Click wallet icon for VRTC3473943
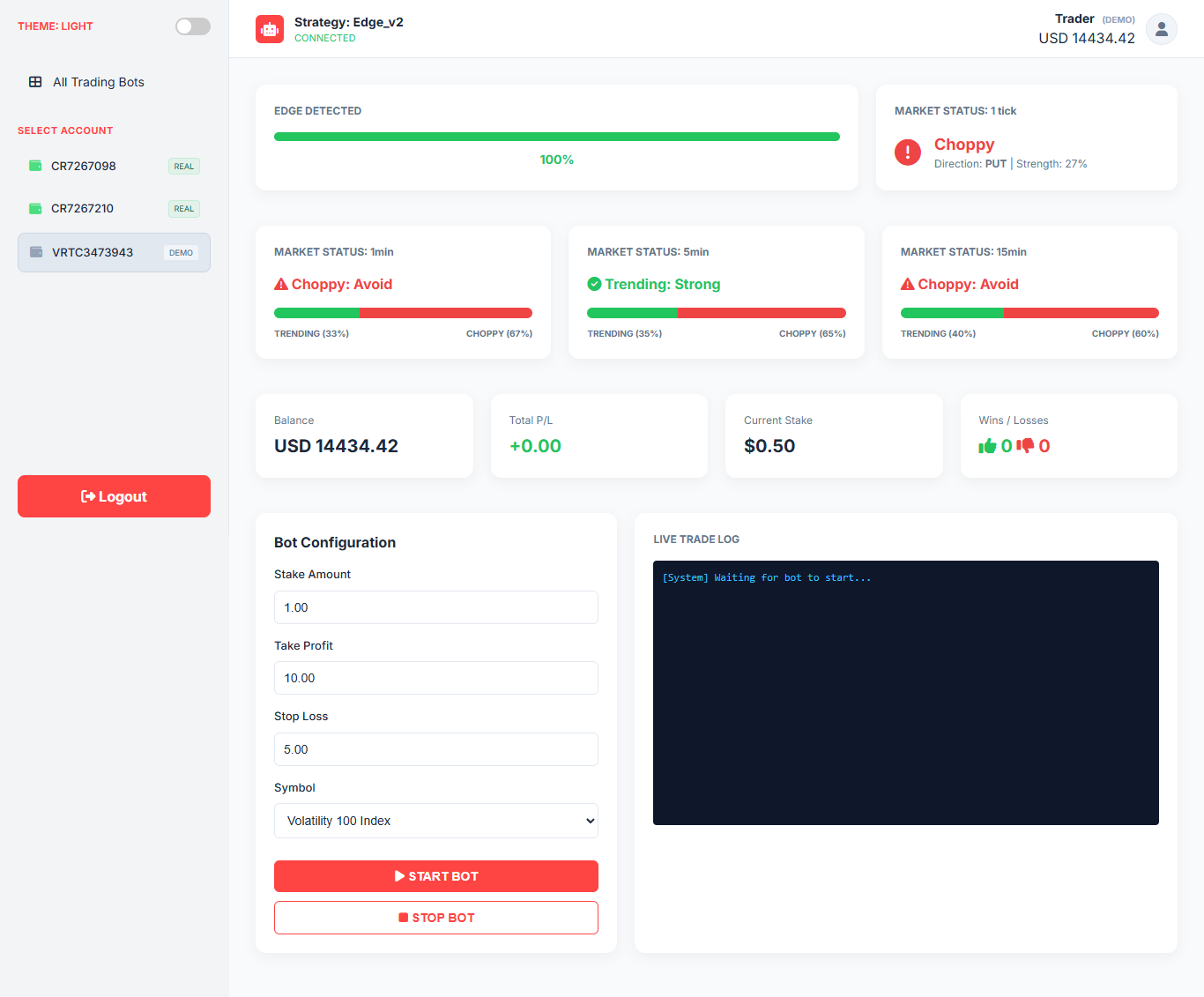Screen dimensions: 1204x997 pos(36,252)
